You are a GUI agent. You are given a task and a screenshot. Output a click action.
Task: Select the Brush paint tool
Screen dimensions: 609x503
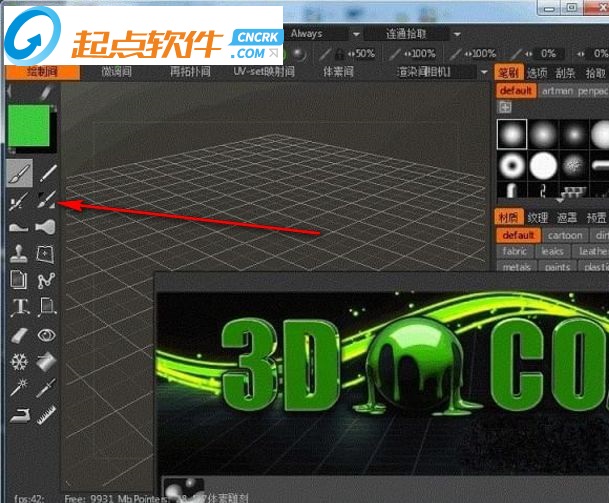19,173
